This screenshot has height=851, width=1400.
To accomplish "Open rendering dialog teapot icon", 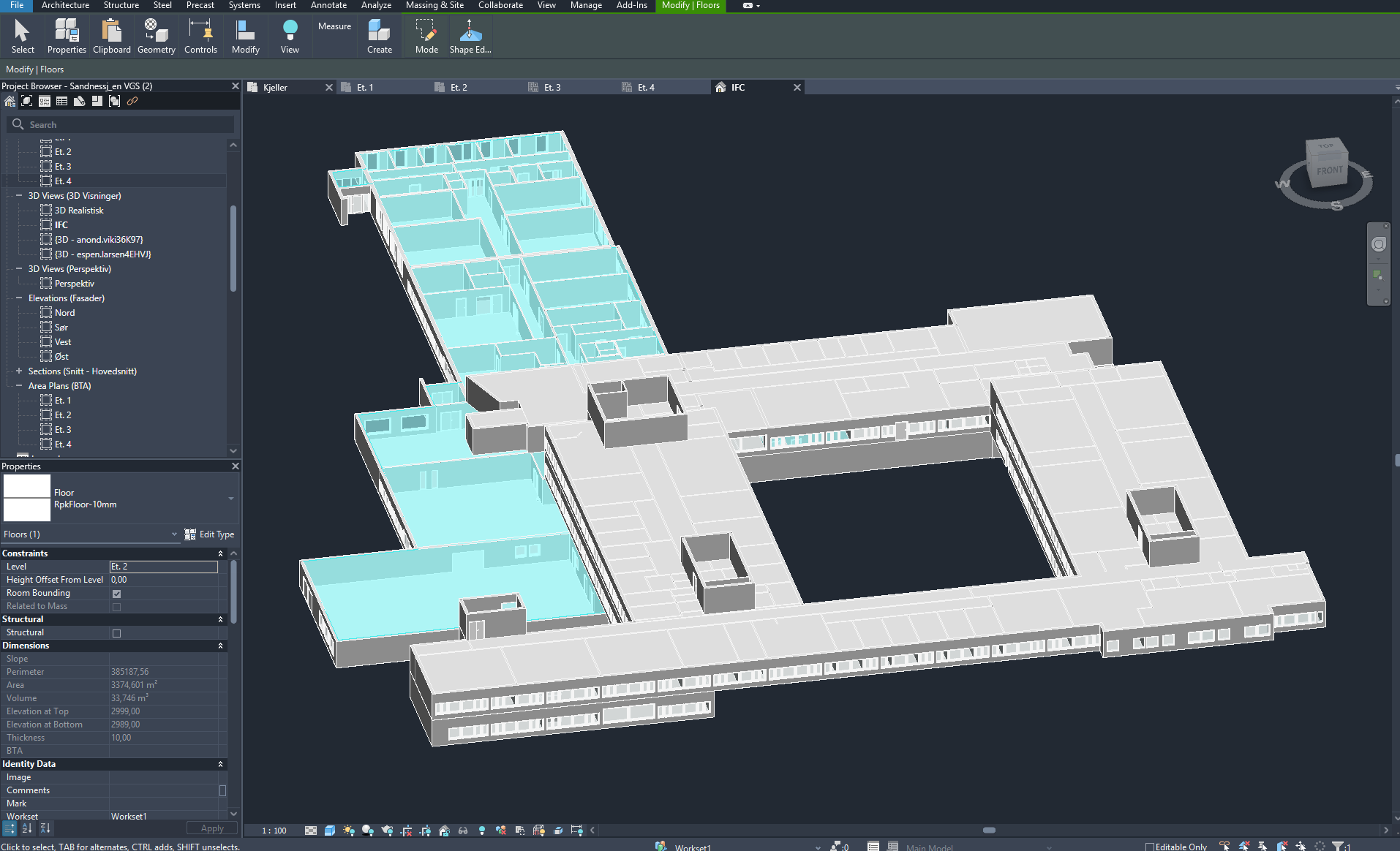I will [387, 831].
